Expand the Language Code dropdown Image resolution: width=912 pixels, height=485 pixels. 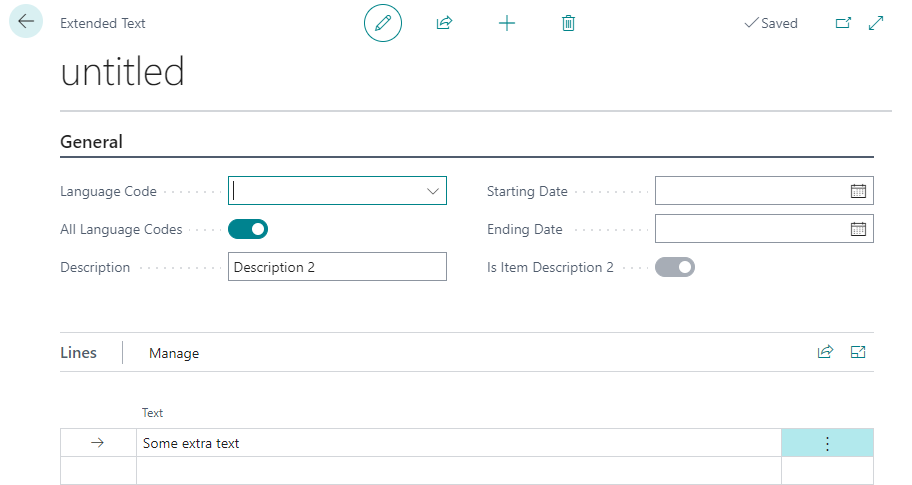tap(433, 191)
